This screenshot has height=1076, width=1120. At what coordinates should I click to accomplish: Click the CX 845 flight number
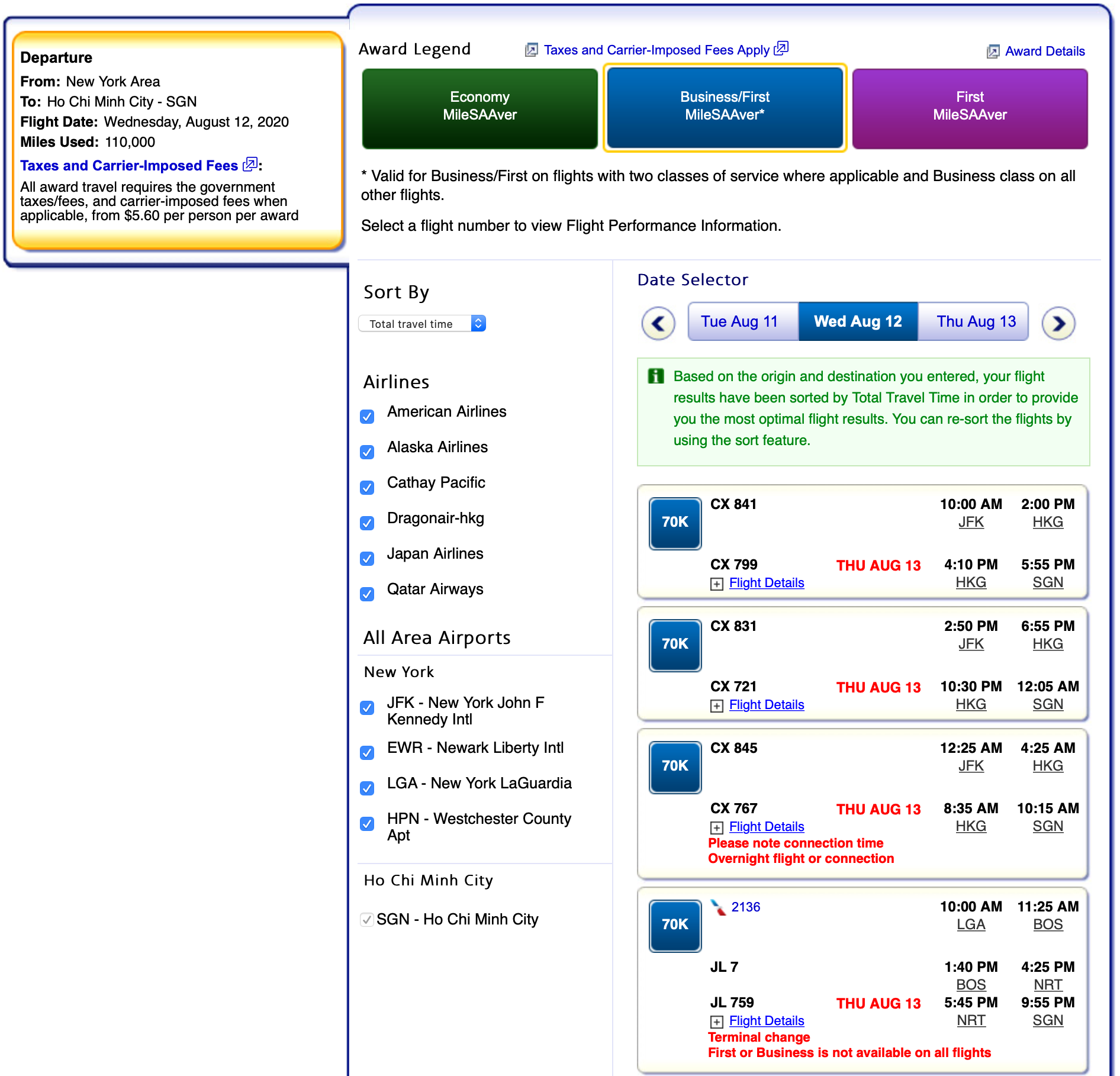(733, 748)
